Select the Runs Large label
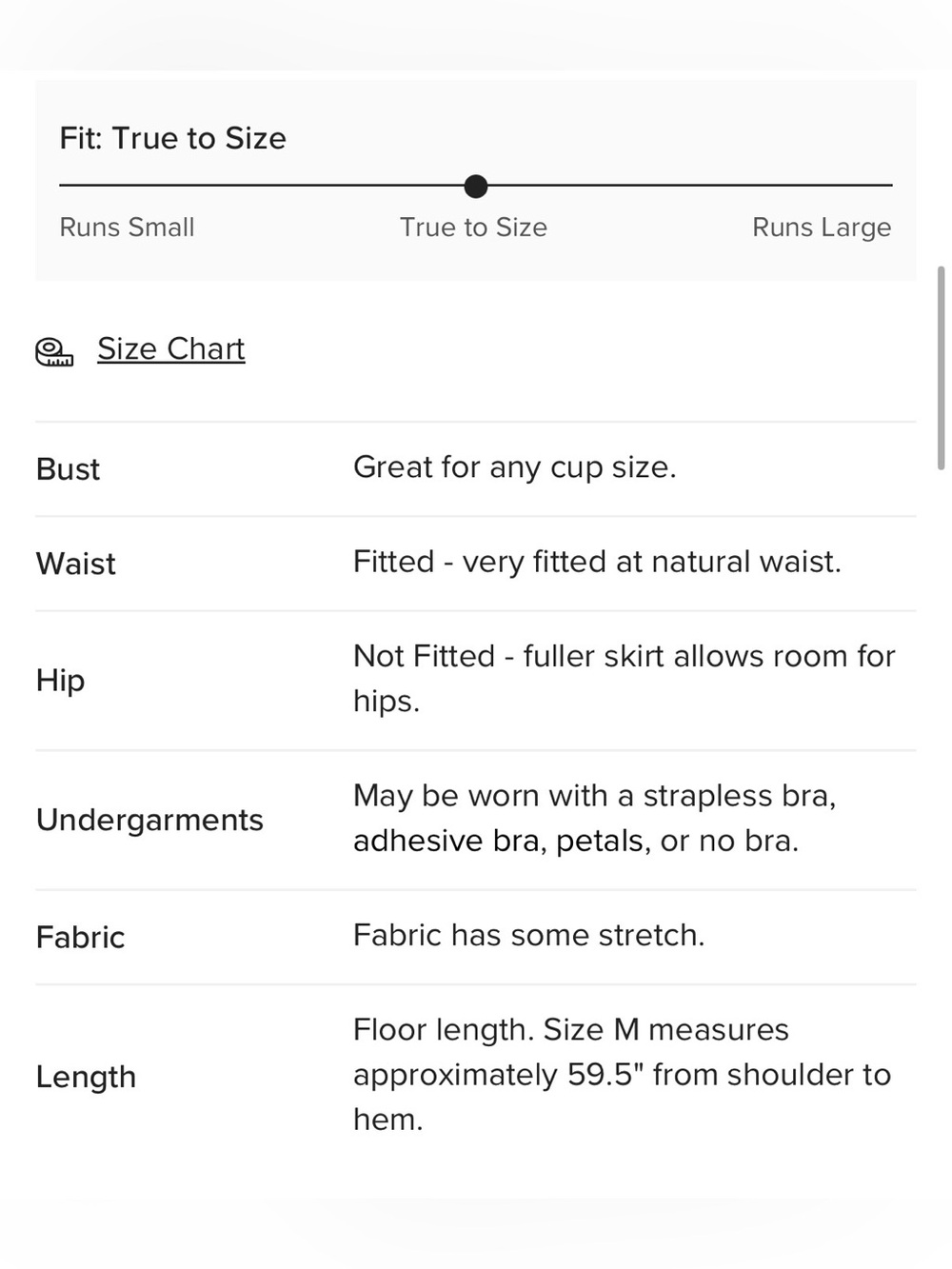 click(822, 228)
